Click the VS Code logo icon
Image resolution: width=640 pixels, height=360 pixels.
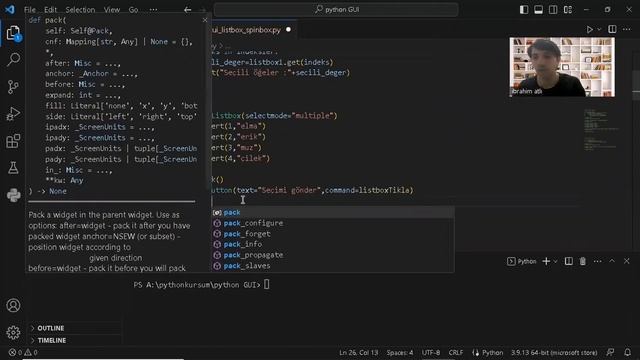[x=10, y=9]
